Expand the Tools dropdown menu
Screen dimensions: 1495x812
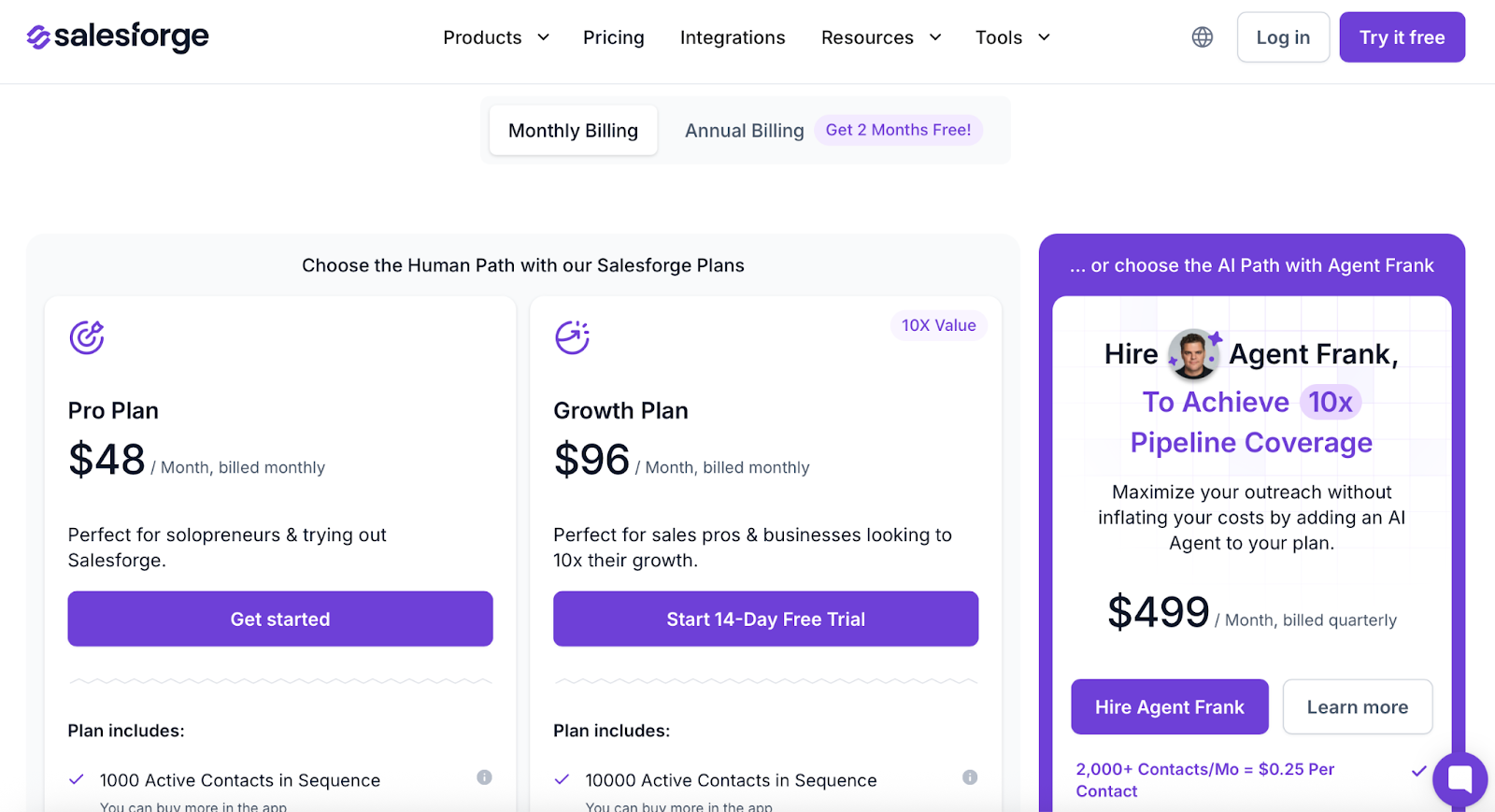[1012, 37]
